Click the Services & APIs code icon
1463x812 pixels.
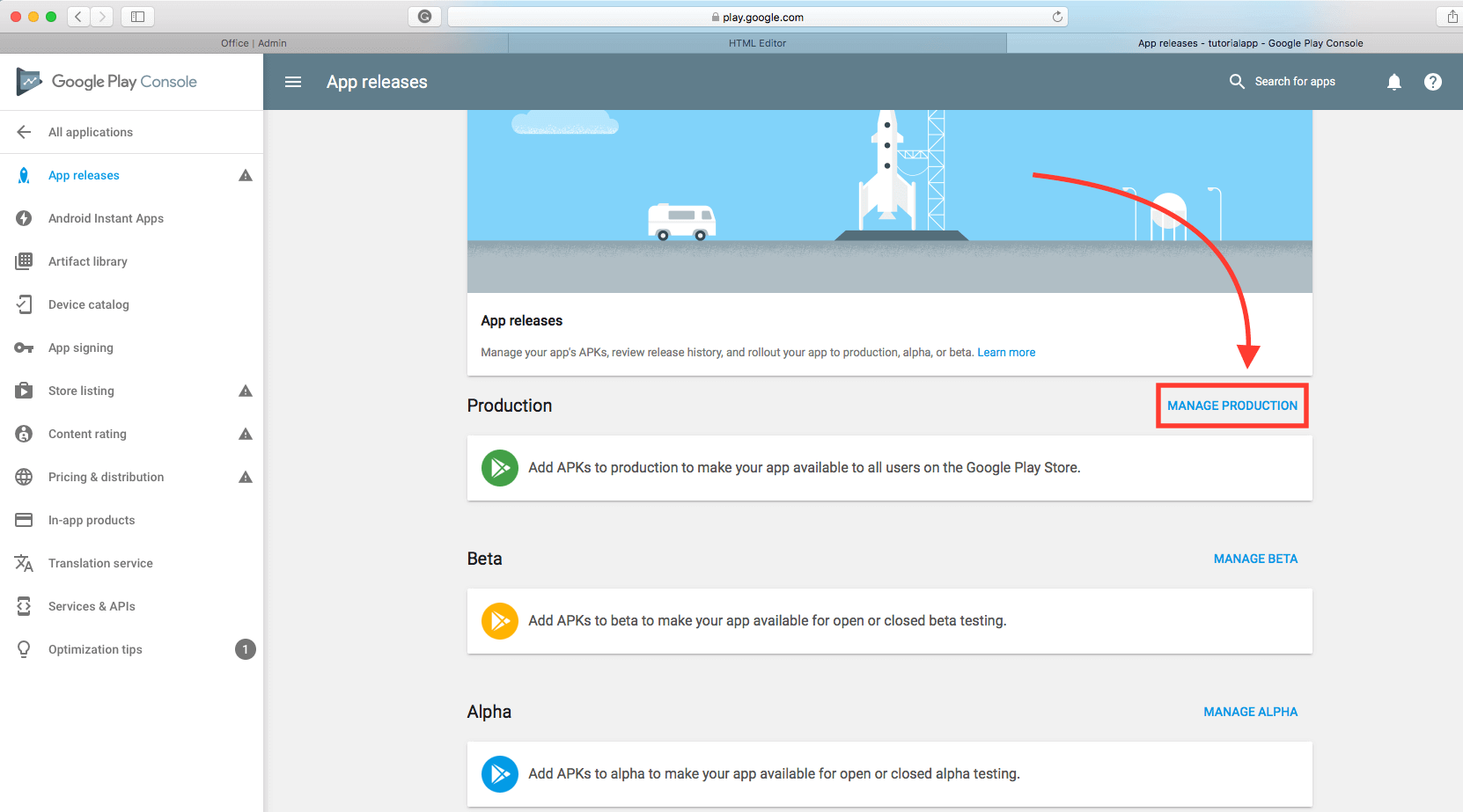coord(24,606)
